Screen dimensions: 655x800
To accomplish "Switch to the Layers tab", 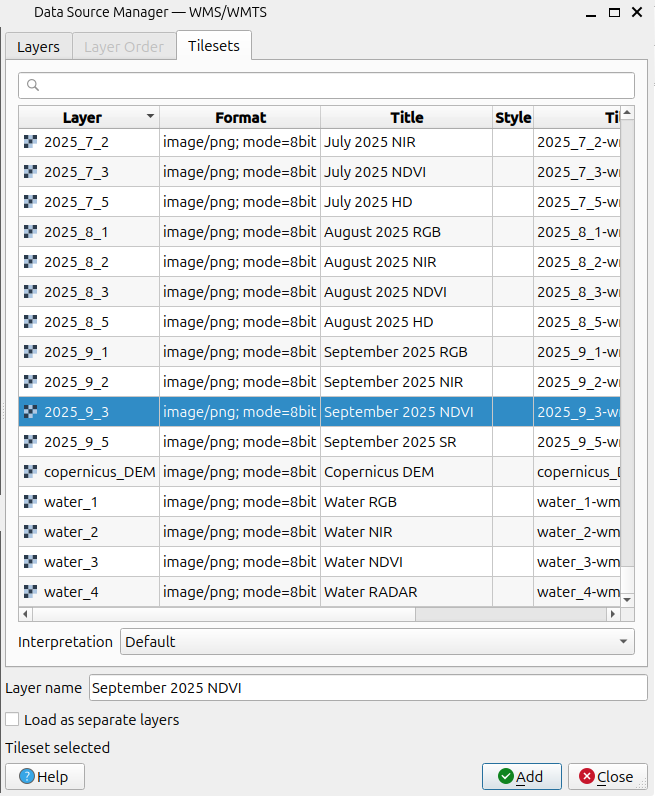I will point(38,47).
